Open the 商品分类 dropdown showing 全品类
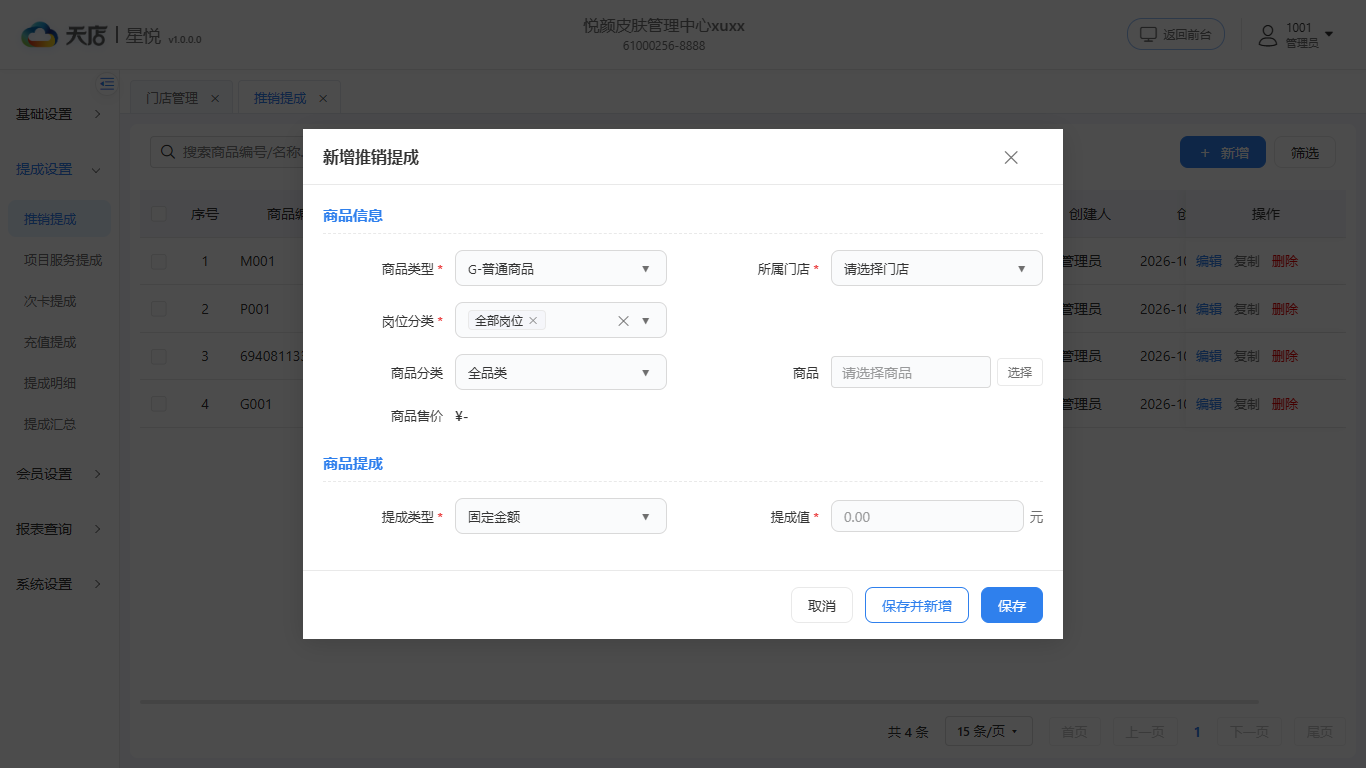1366x768 pixels. (561, 373)
